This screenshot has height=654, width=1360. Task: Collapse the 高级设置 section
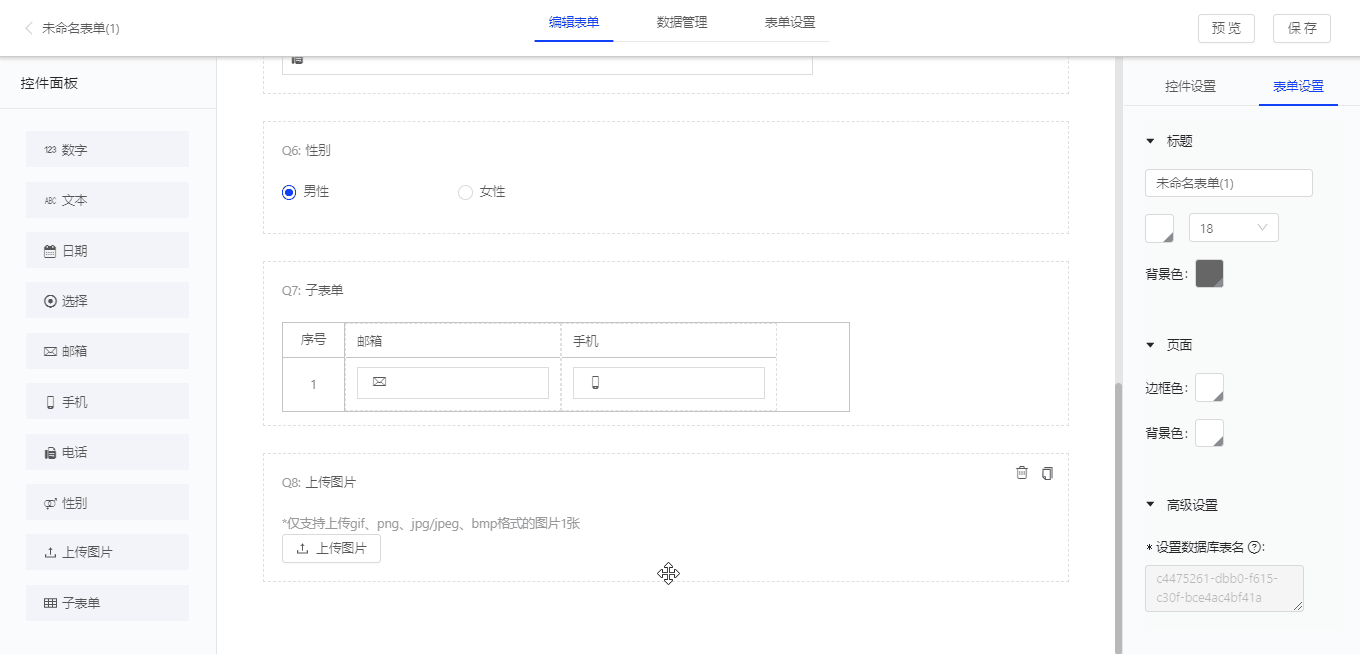[1149, 504]
